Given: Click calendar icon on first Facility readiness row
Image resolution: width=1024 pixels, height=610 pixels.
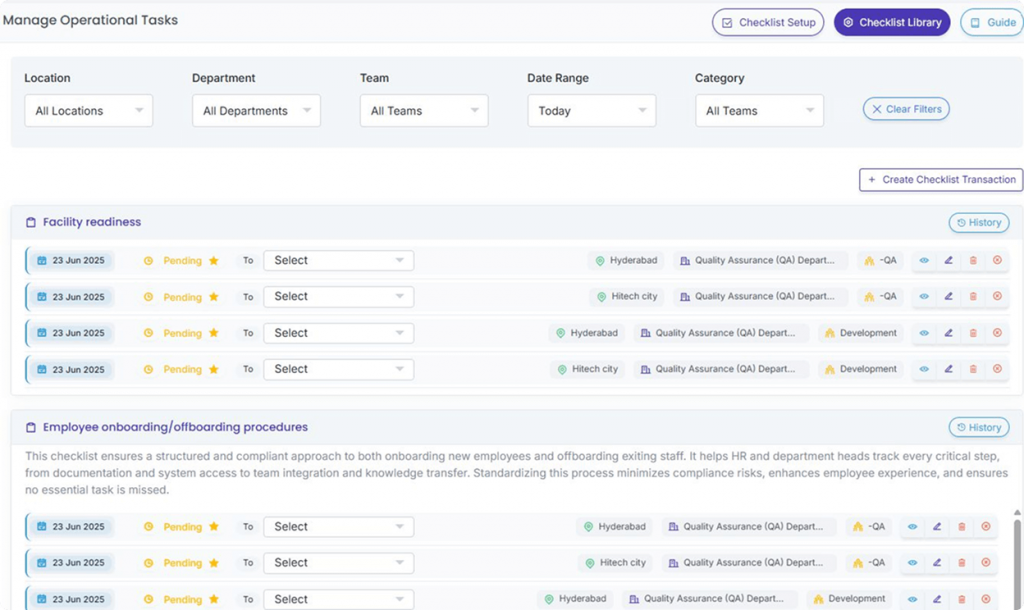Looking at the screenshot, I should 42,260.
